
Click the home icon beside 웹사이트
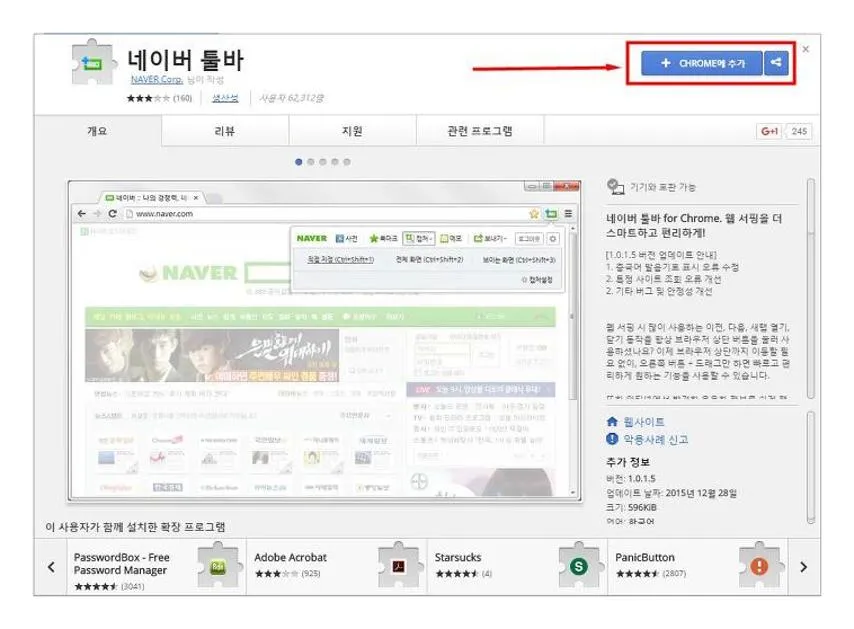click(612, 422)
